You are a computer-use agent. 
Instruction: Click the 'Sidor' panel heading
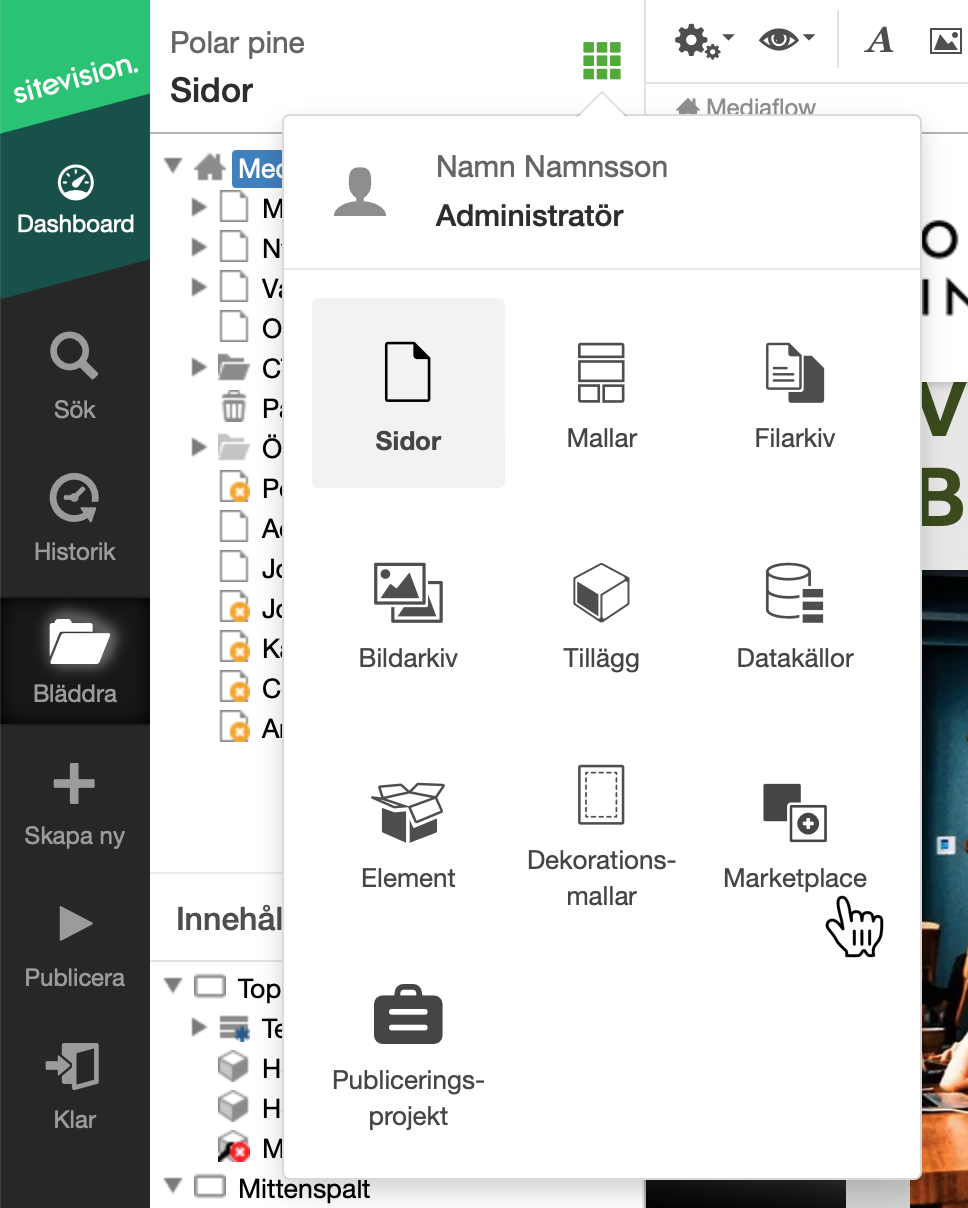coord(212,91)
